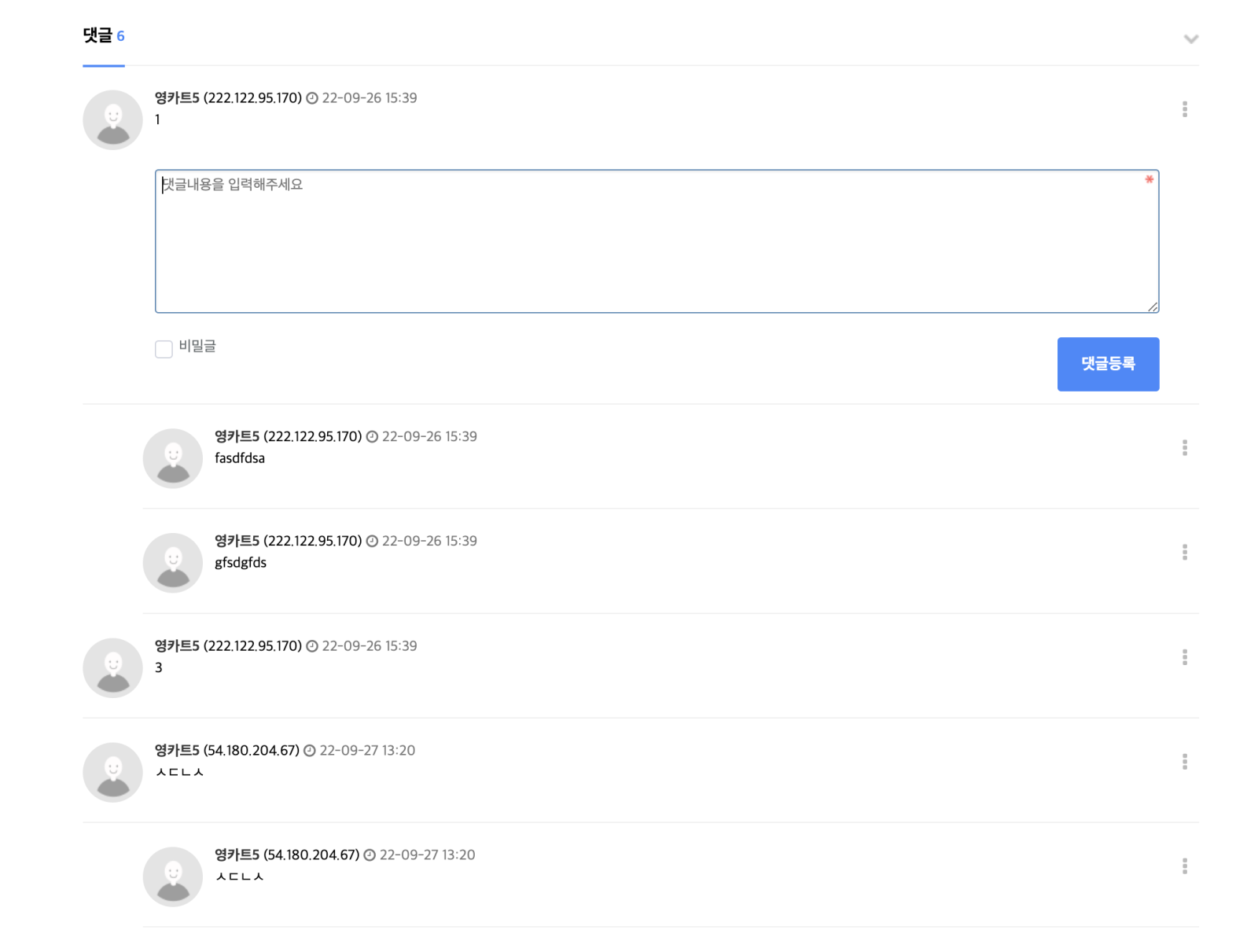Click the textarea resize handle corner
The height and width of the screenshot is (952, 1258).
pos(1153,307)
